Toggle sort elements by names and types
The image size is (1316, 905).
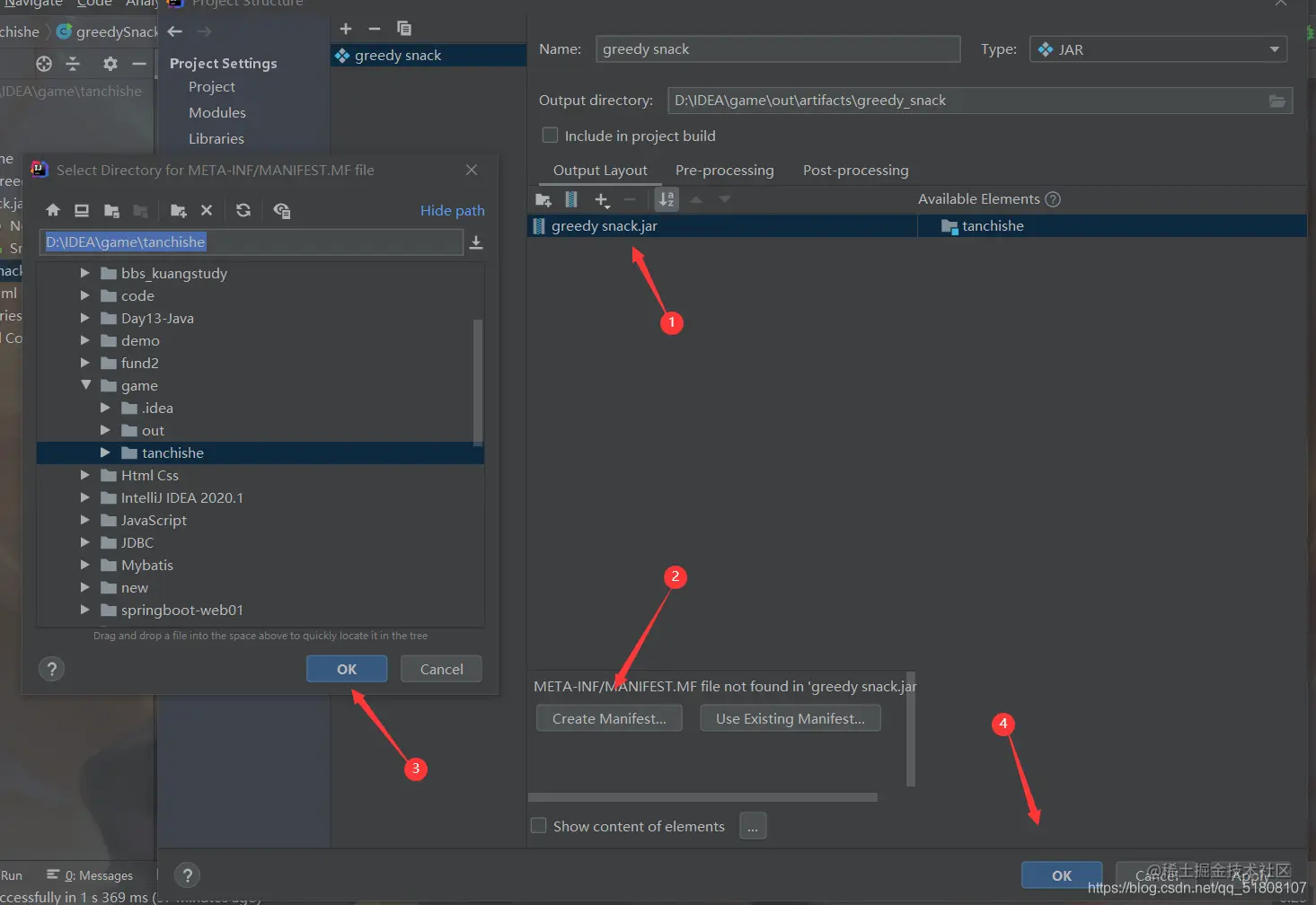[x=667, y=199]
